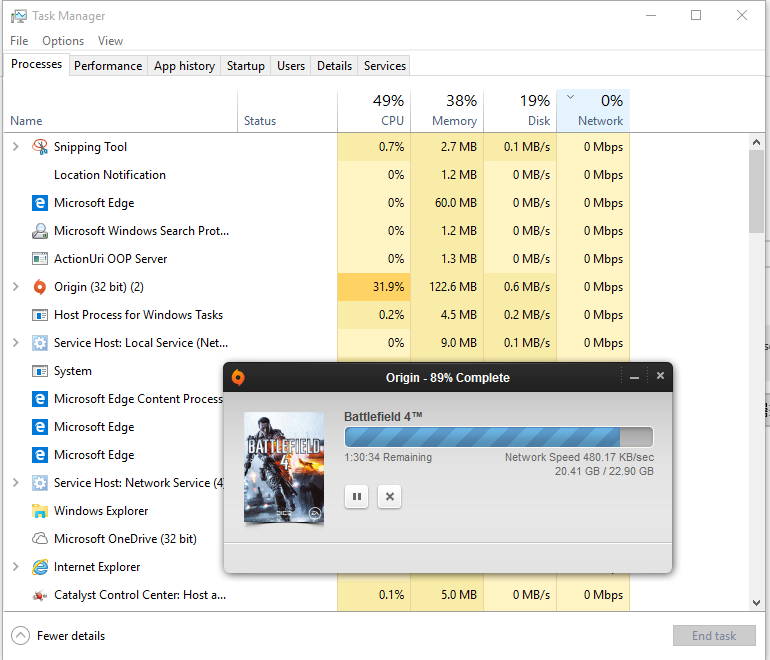Click the System process icon

pos(40,371)
